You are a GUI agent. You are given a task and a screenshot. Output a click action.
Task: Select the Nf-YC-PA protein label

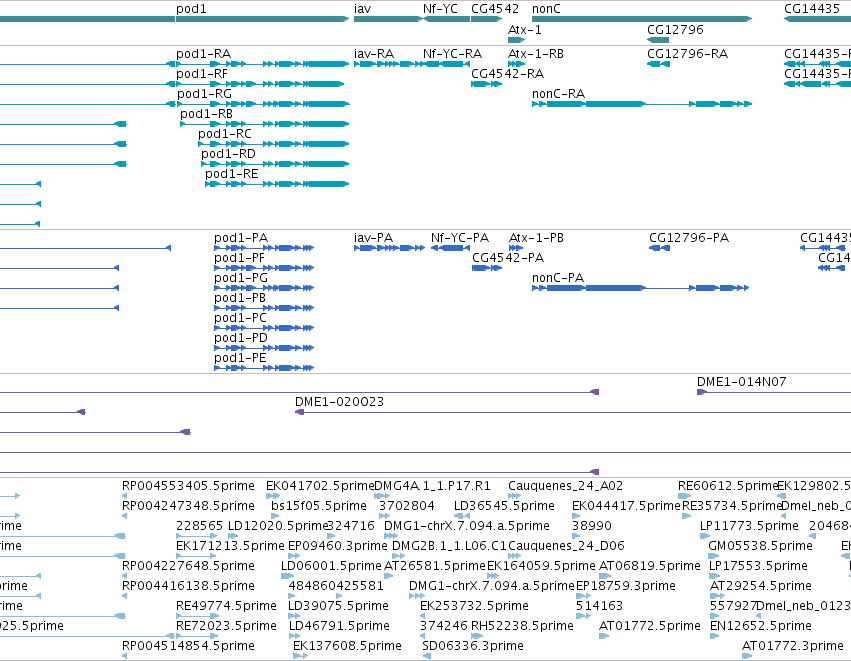(460, 238)
